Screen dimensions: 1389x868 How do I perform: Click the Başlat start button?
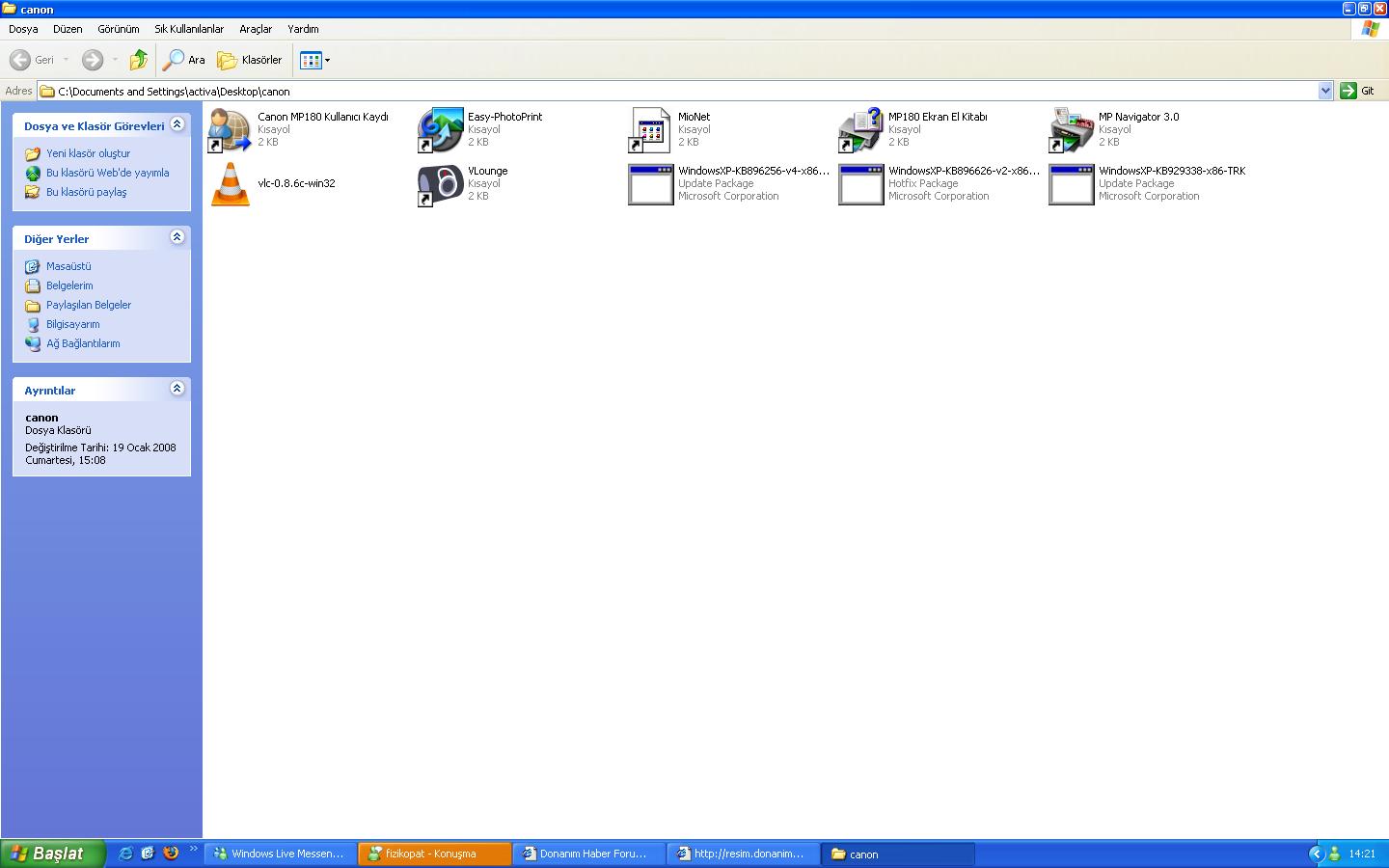pyautogui.click(x=52, y=854)
